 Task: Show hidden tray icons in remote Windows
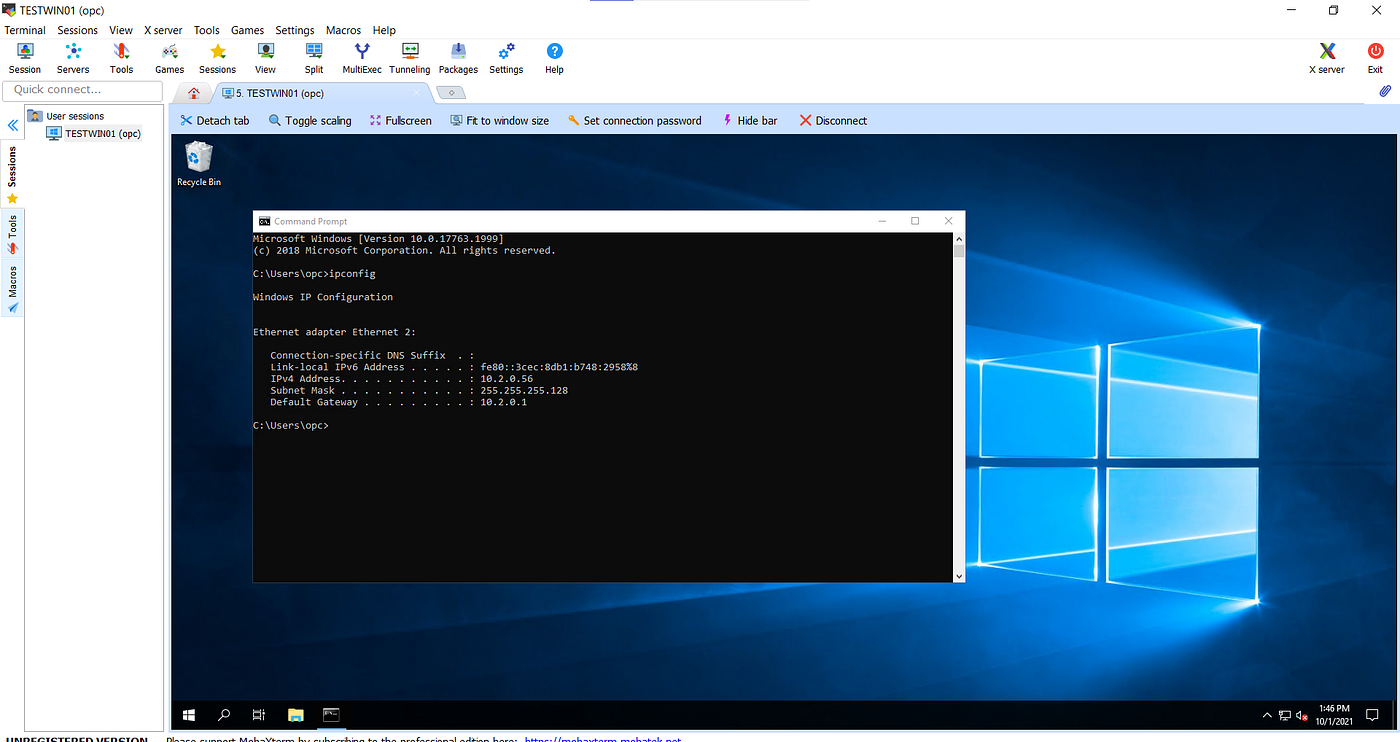pos(1266,715)
